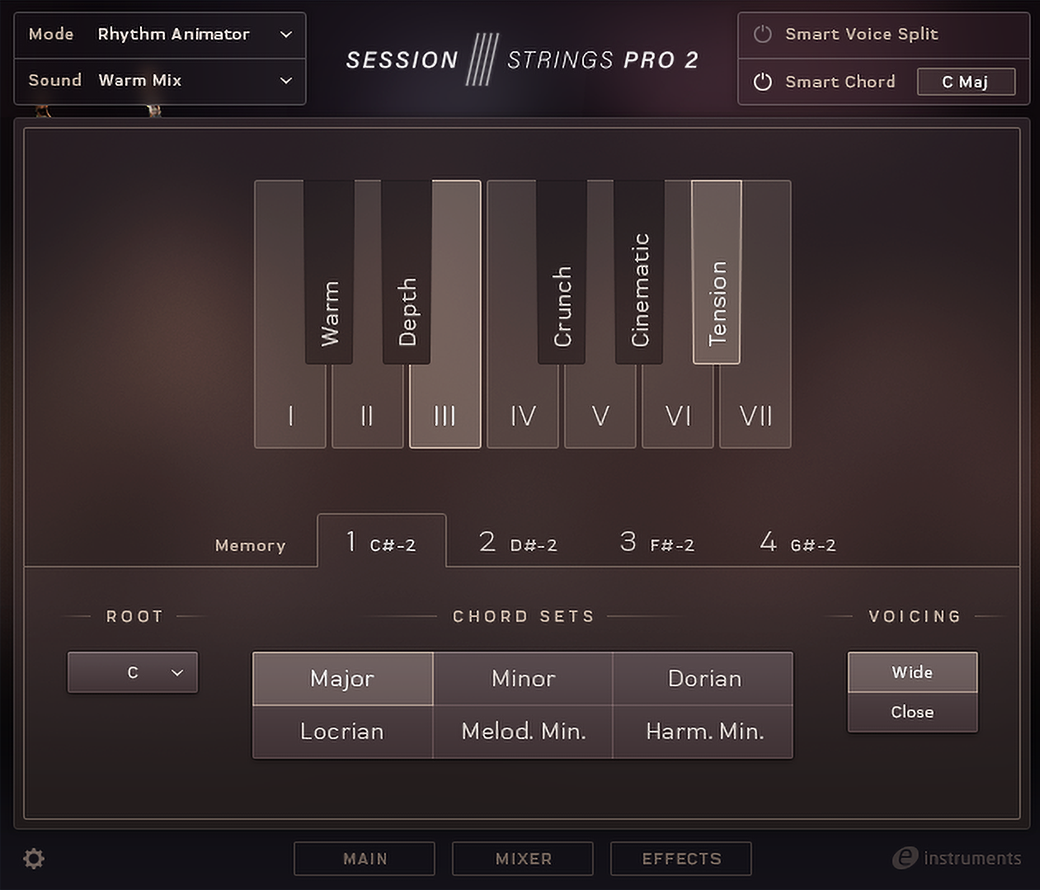Open the Root note C dropdown
1040x890 pixels.
133,672
